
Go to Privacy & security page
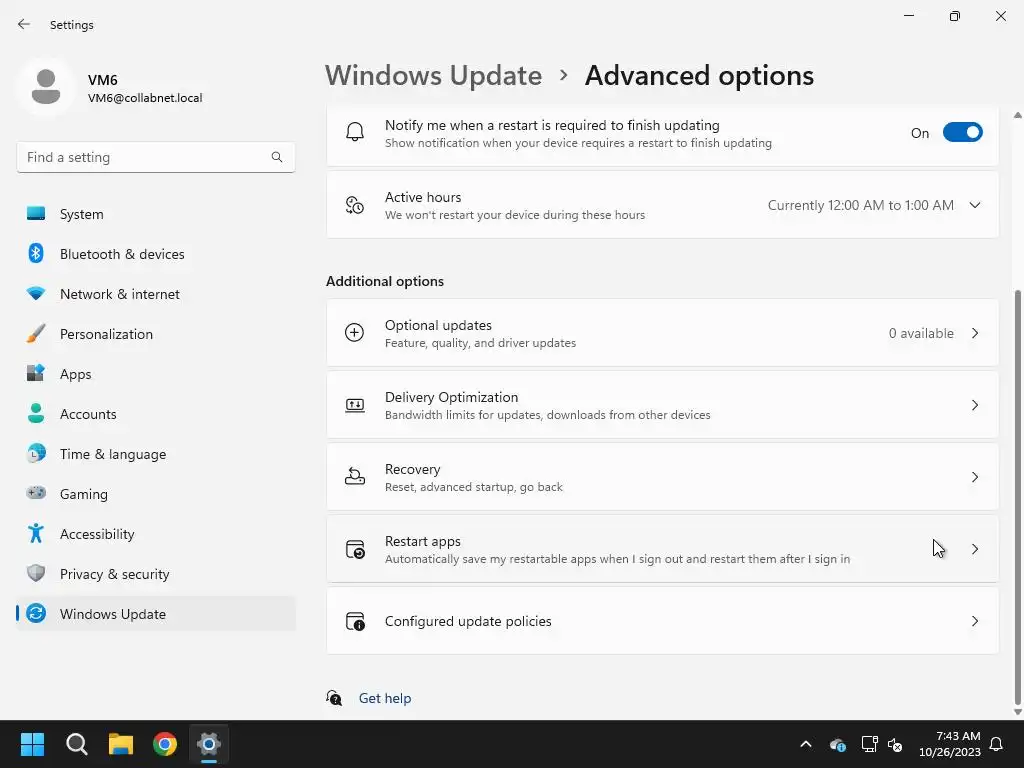pyautogui.click(x=156, y=573)
